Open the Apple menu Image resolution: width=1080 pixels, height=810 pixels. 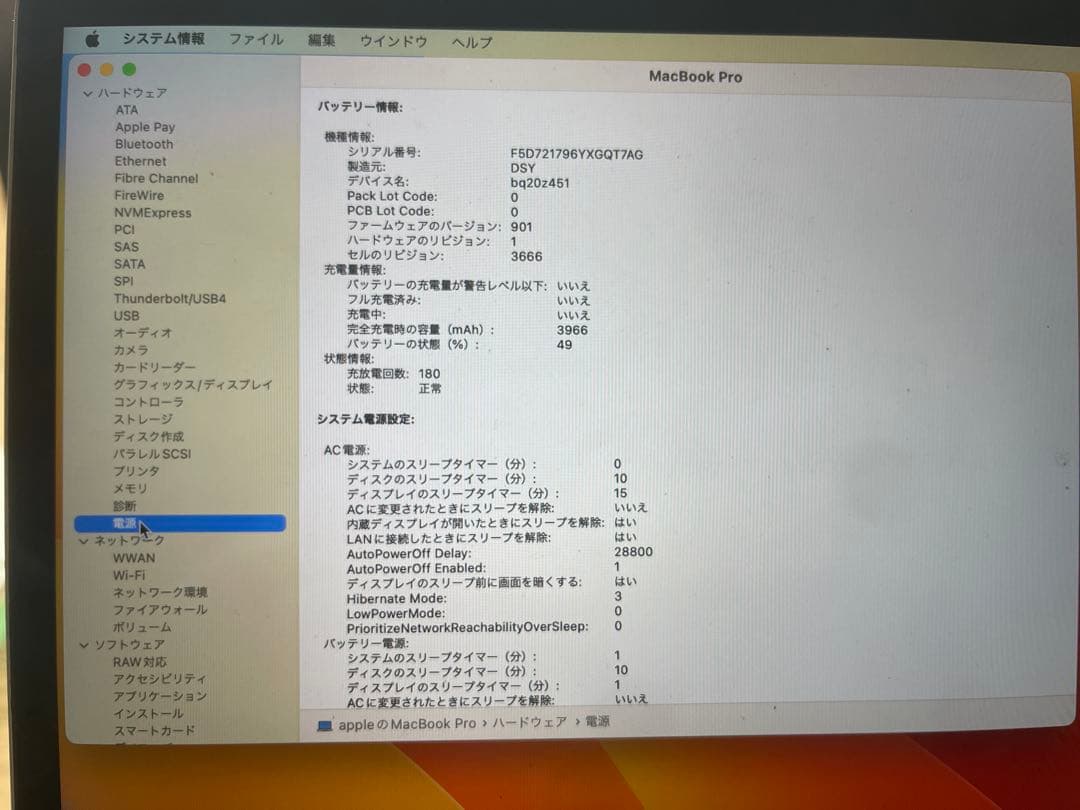(92, 39)
